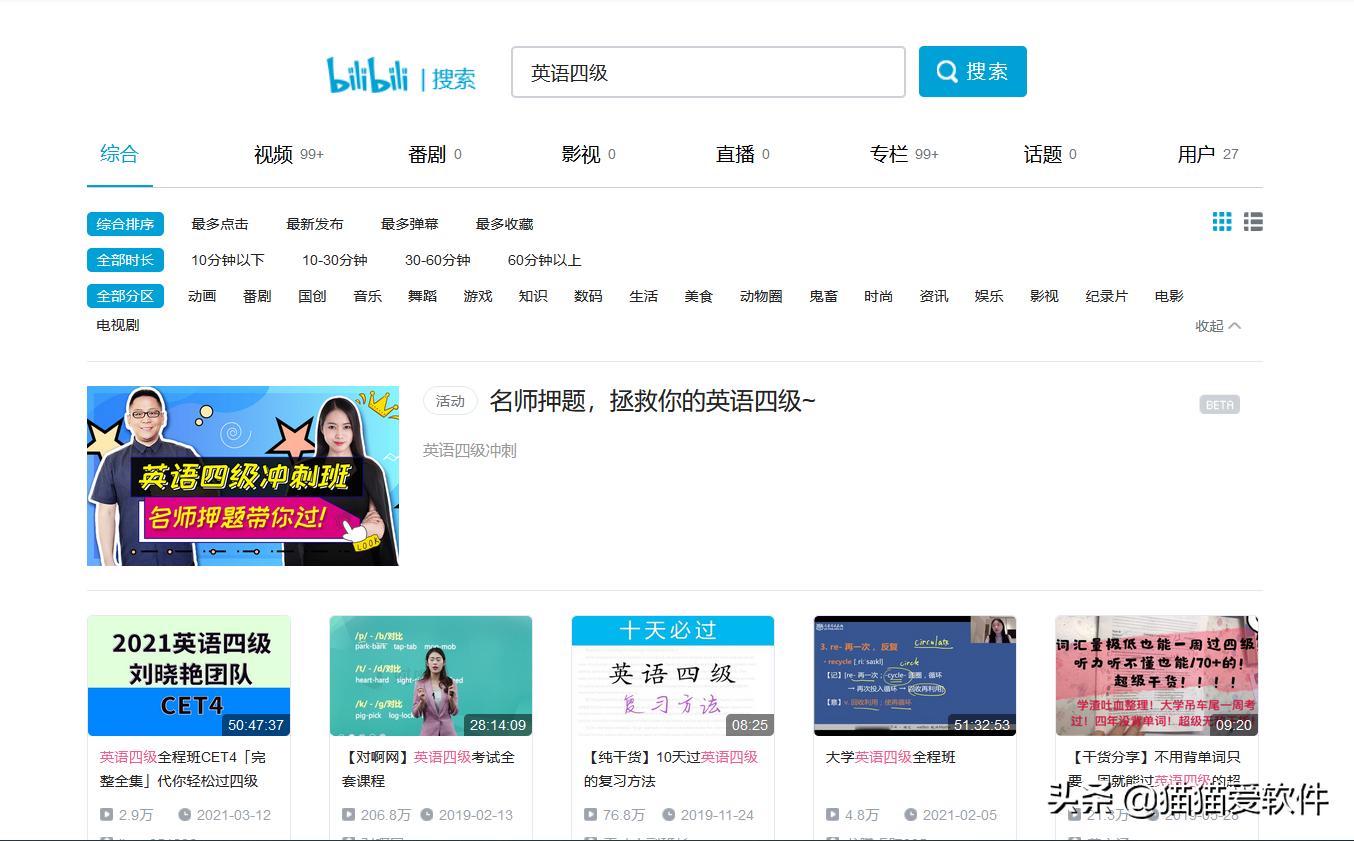Click the magnifier icon in the search button

[946, 71]
